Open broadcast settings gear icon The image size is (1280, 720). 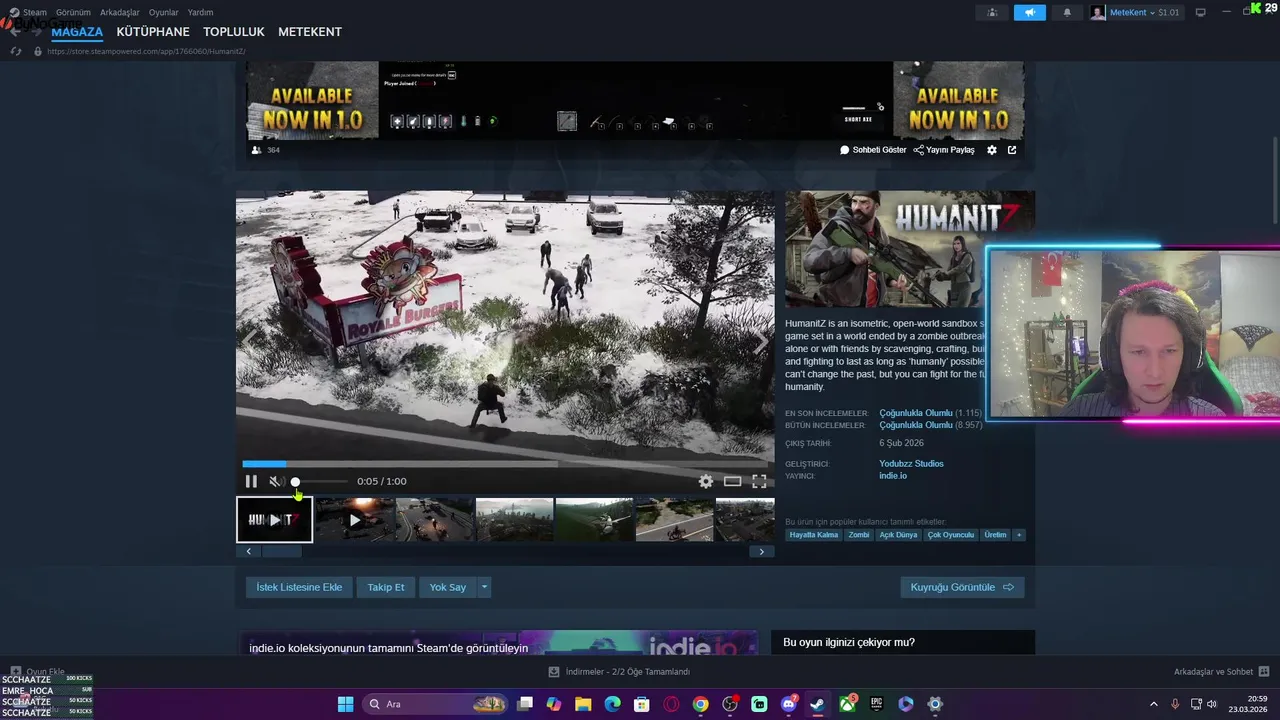992,150
